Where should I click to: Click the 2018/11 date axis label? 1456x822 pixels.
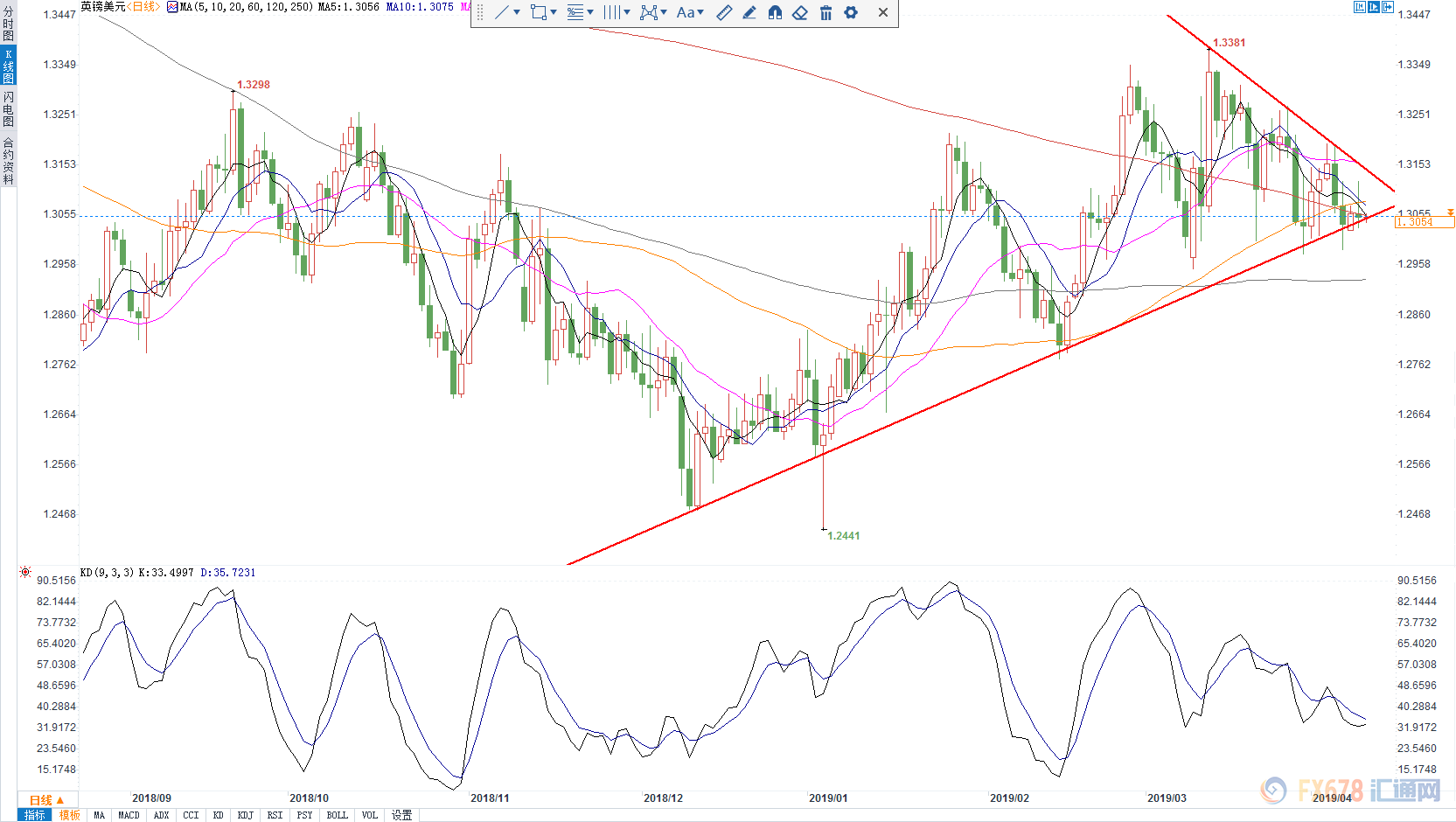(490, 798)
